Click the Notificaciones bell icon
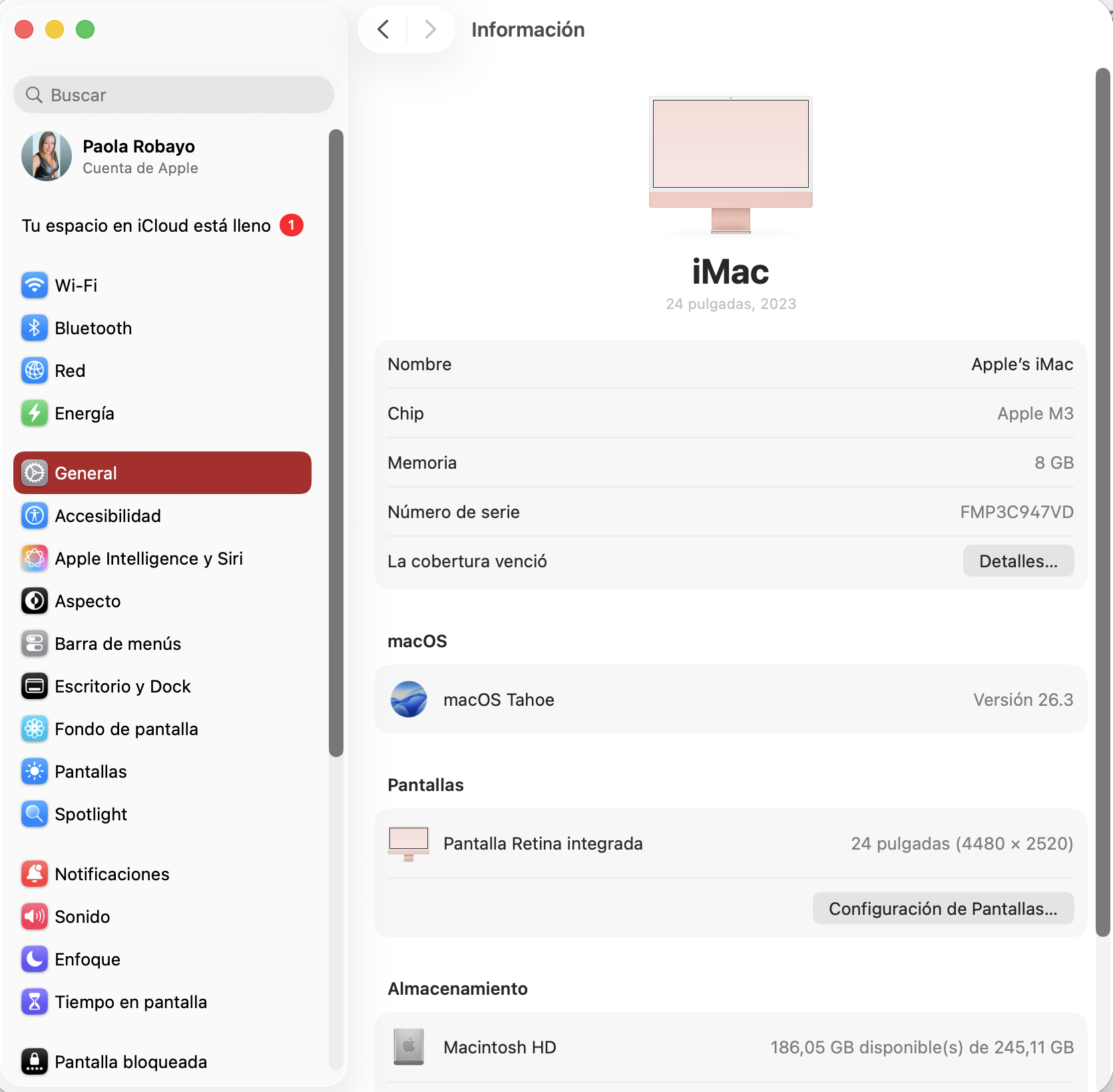Image resolution: width=1113 pixels, height=1092 pixels. click(34, 874)
